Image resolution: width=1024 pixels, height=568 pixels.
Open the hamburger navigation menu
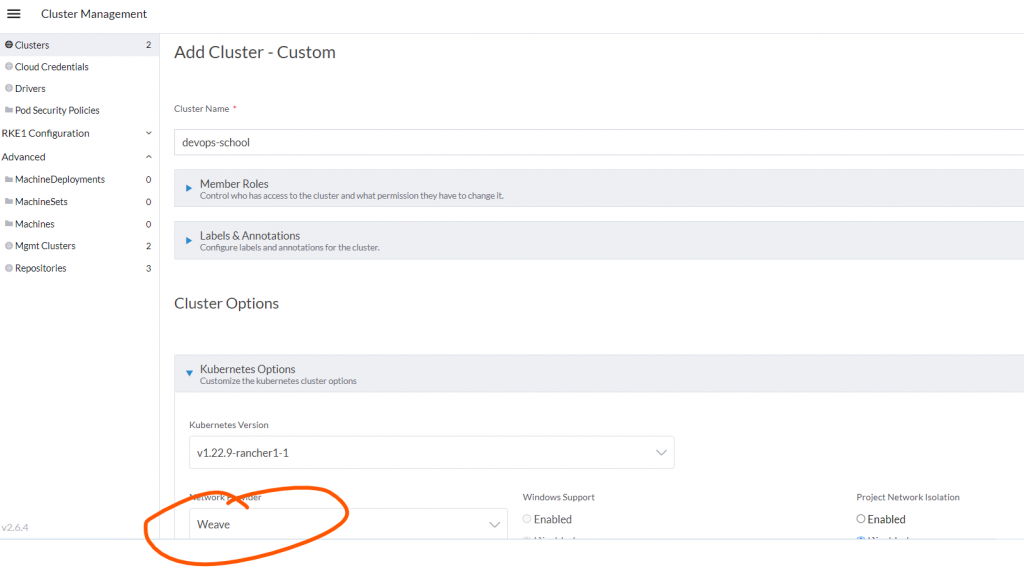click(14, 14)
